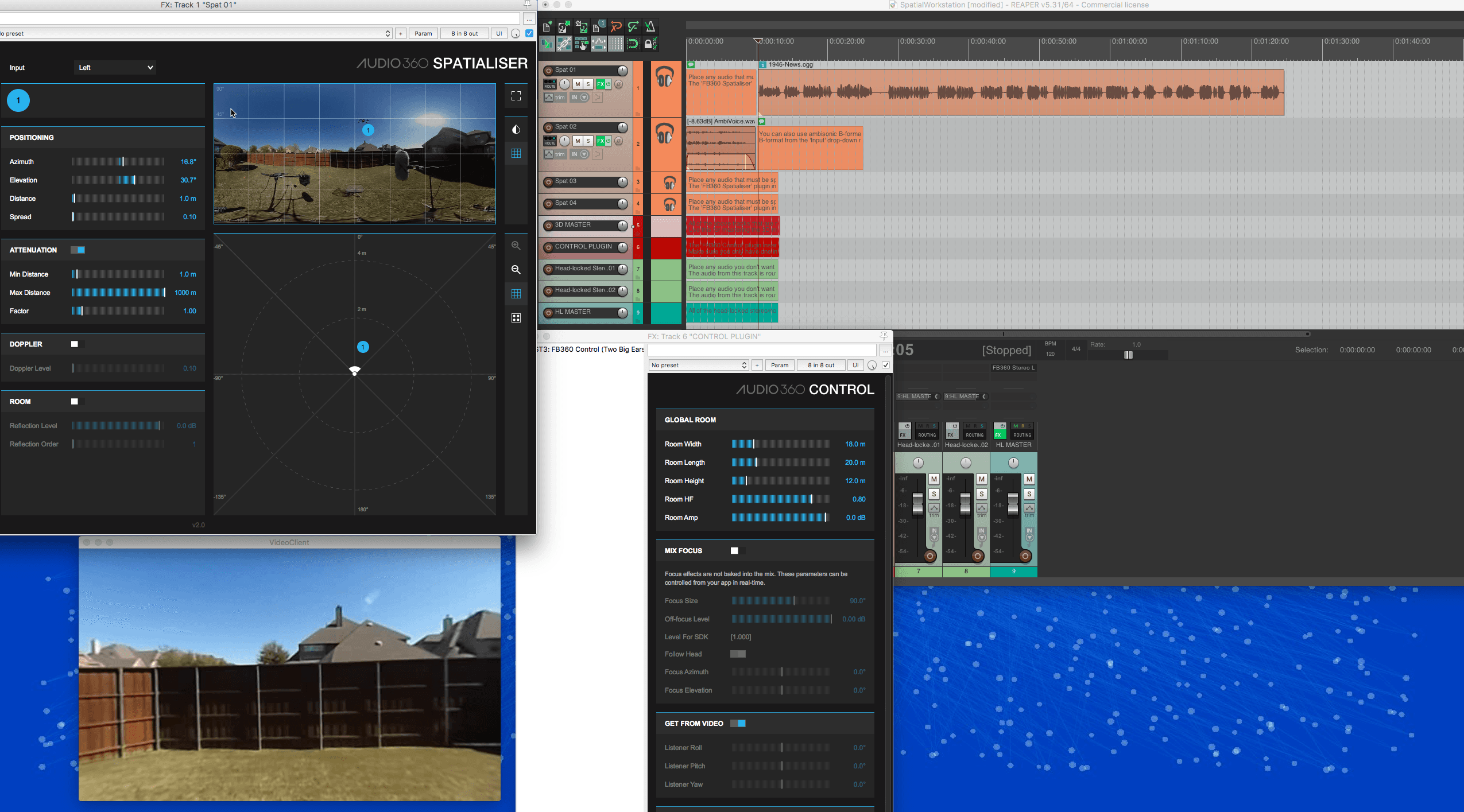
Task: Toggle locking toolbar icon
Action: (x=650, y=44)
